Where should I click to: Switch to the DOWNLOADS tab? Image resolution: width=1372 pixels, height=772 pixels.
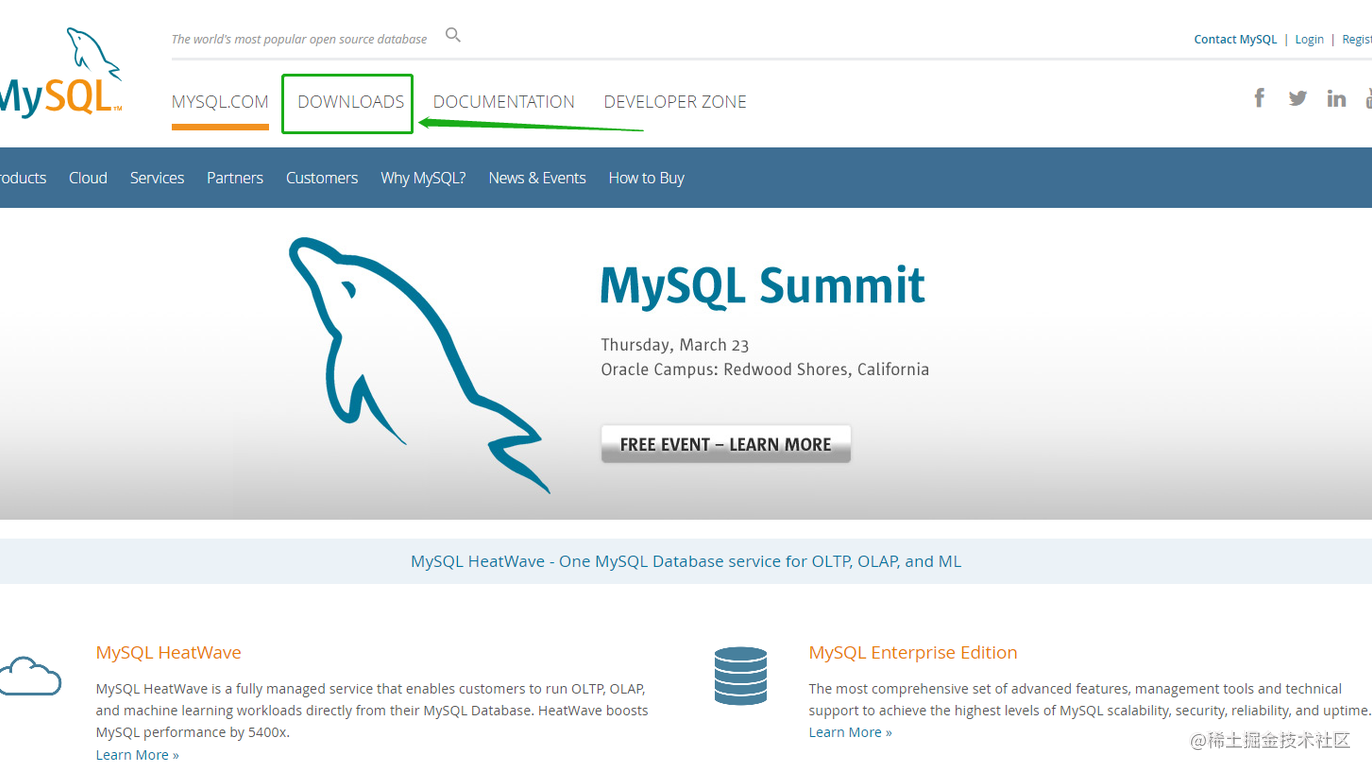click(349, 101)
